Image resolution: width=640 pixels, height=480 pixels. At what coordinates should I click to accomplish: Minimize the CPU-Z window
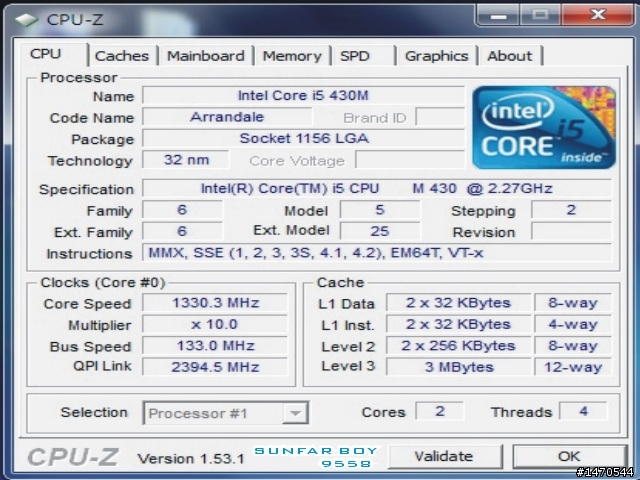coord(498,16)
